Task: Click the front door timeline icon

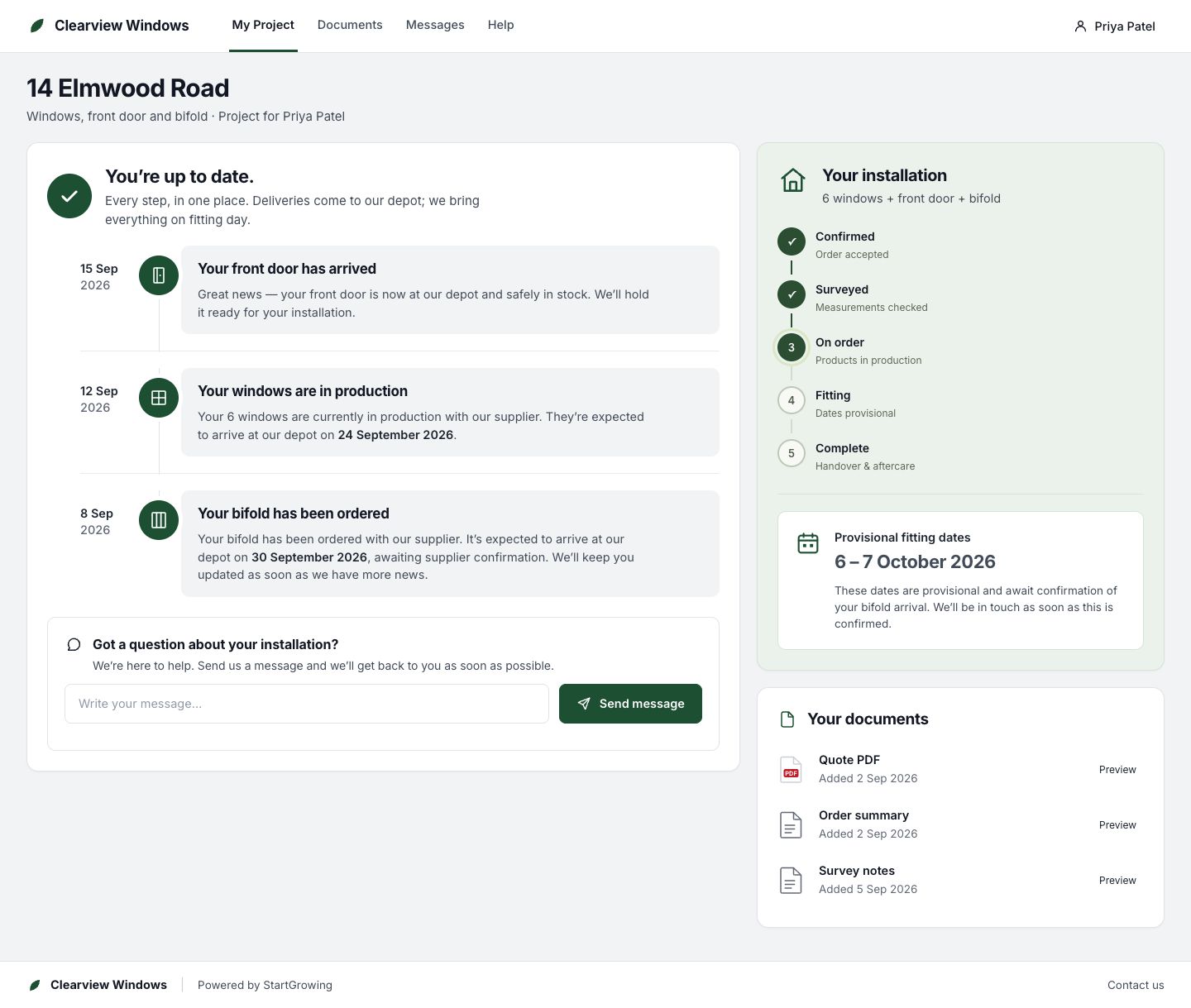Action: [159, 275]
